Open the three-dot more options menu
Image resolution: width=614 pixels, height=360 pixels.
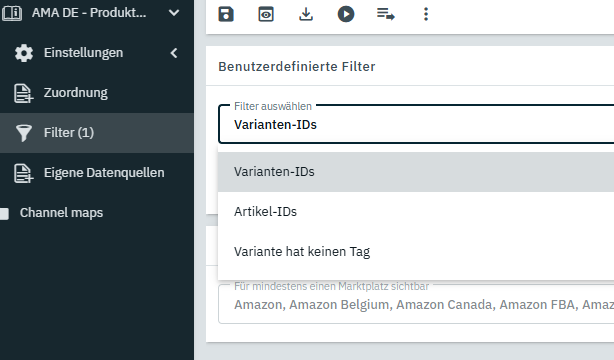click(x=426, y=14)
